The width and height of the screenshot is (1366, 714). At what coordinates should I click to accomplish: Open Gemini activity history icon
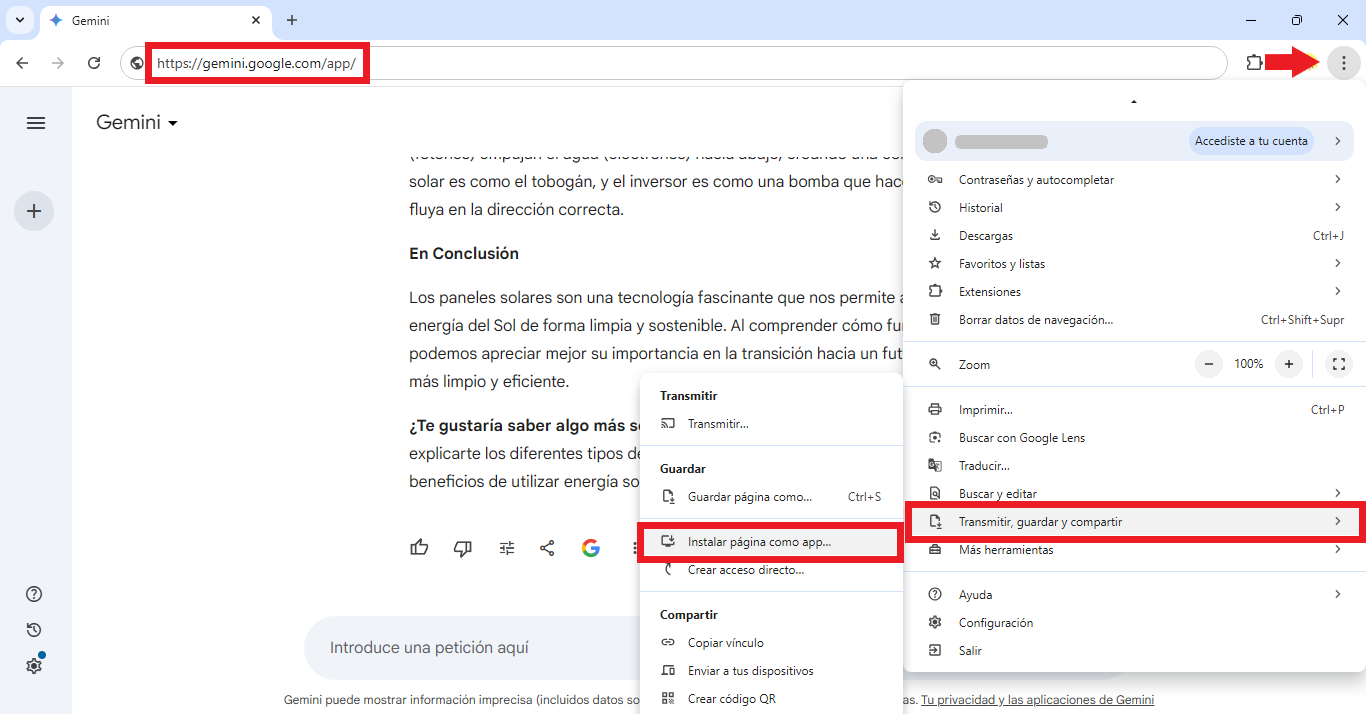[x=34, y=630]
